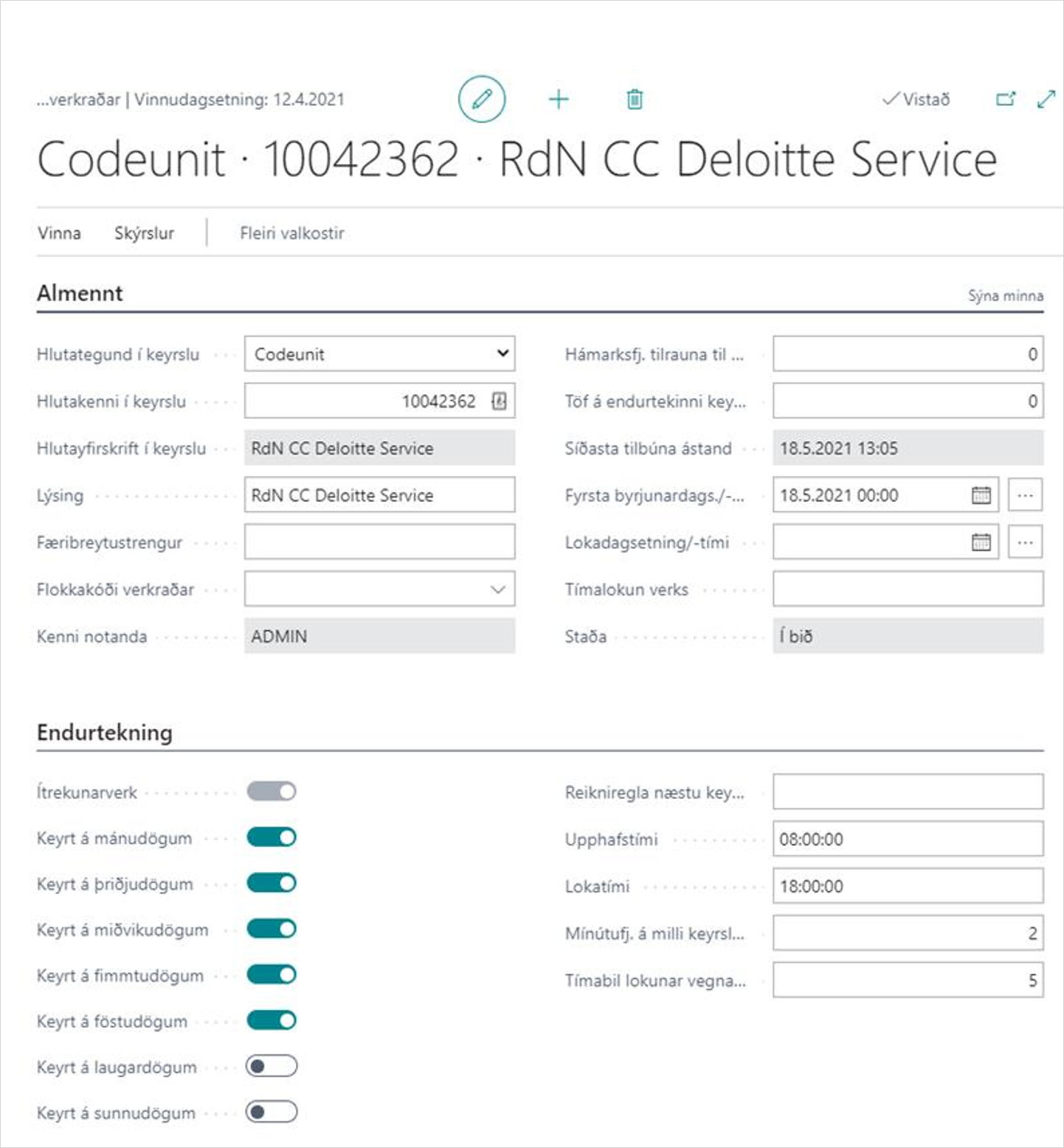
Task: Enable Keyrt á laugardögum switch
Action: coord(272,1066)
